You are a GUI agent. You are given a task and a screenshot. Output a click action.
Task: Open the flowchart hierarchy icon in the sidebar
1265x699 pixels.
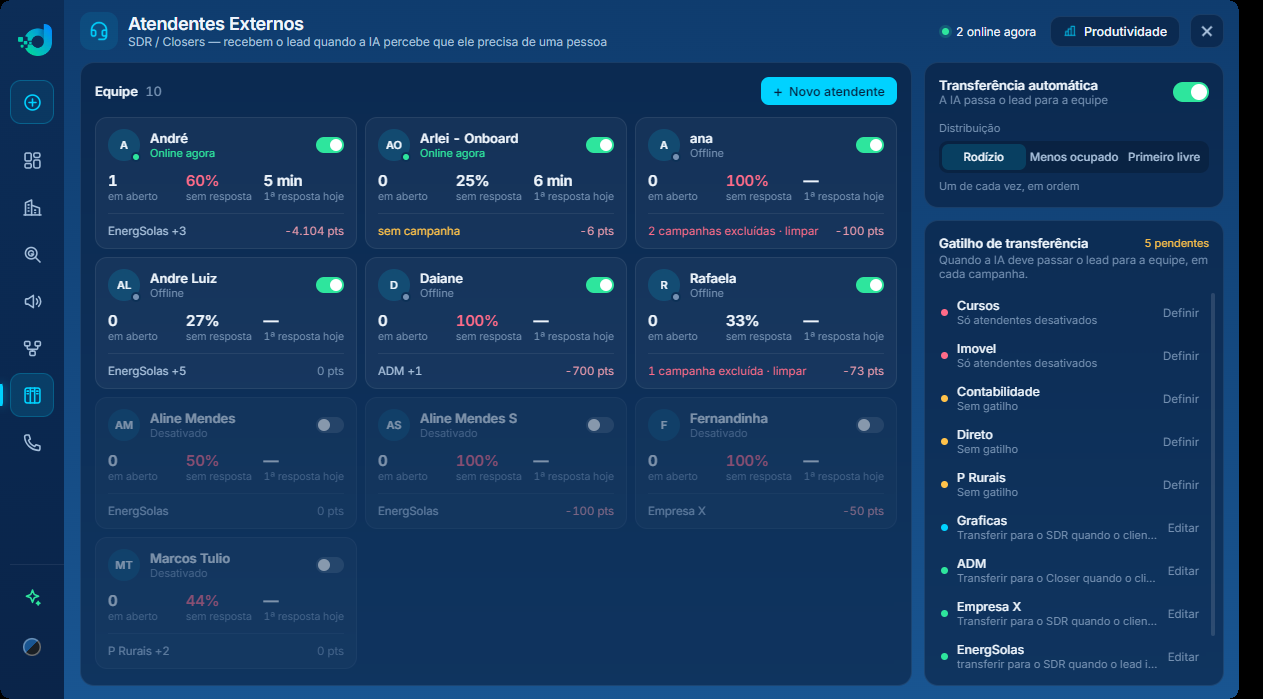(x=32, y=348)
